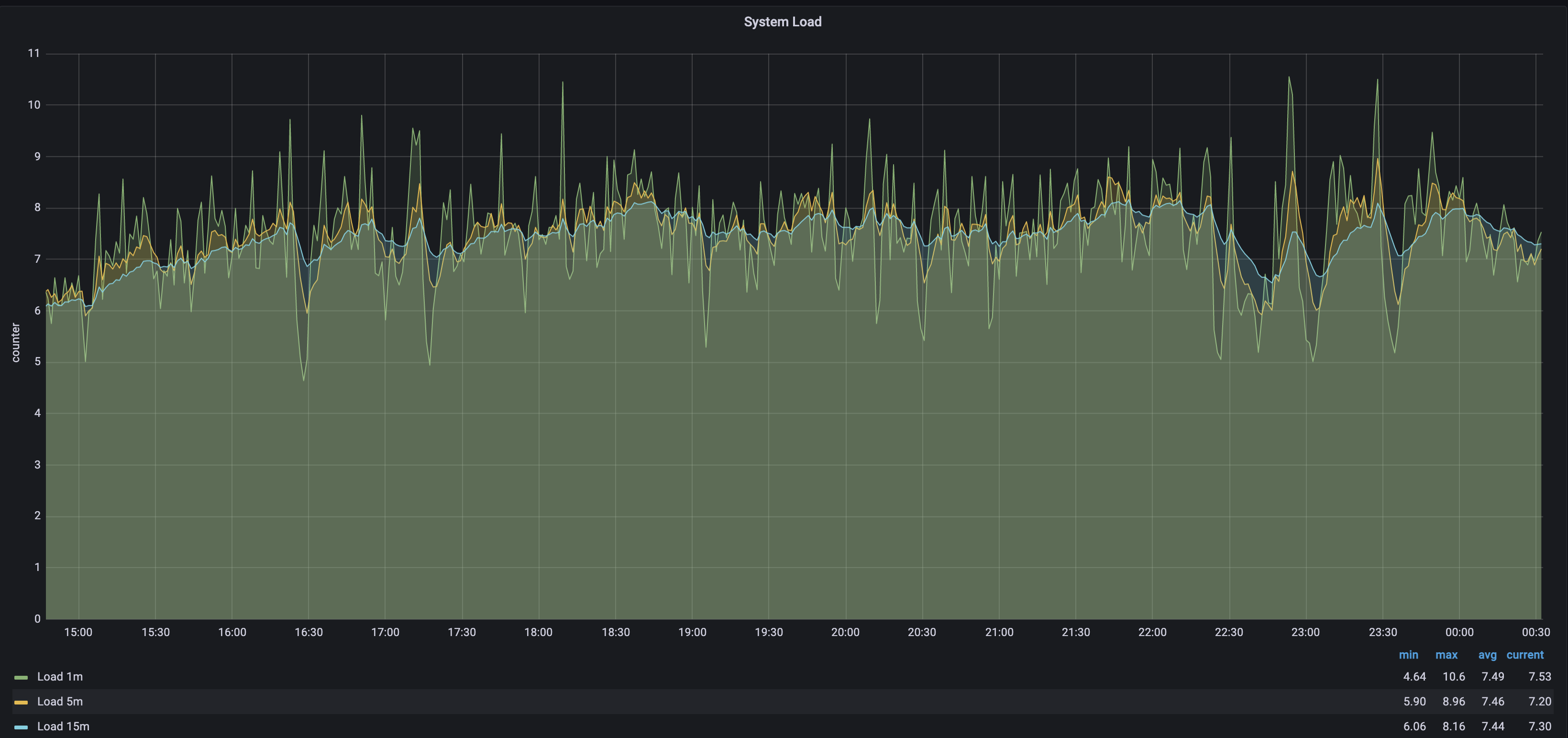Open the System Load panel title menu
This screenshot has height=738, width=1568.
coord(783,22)
